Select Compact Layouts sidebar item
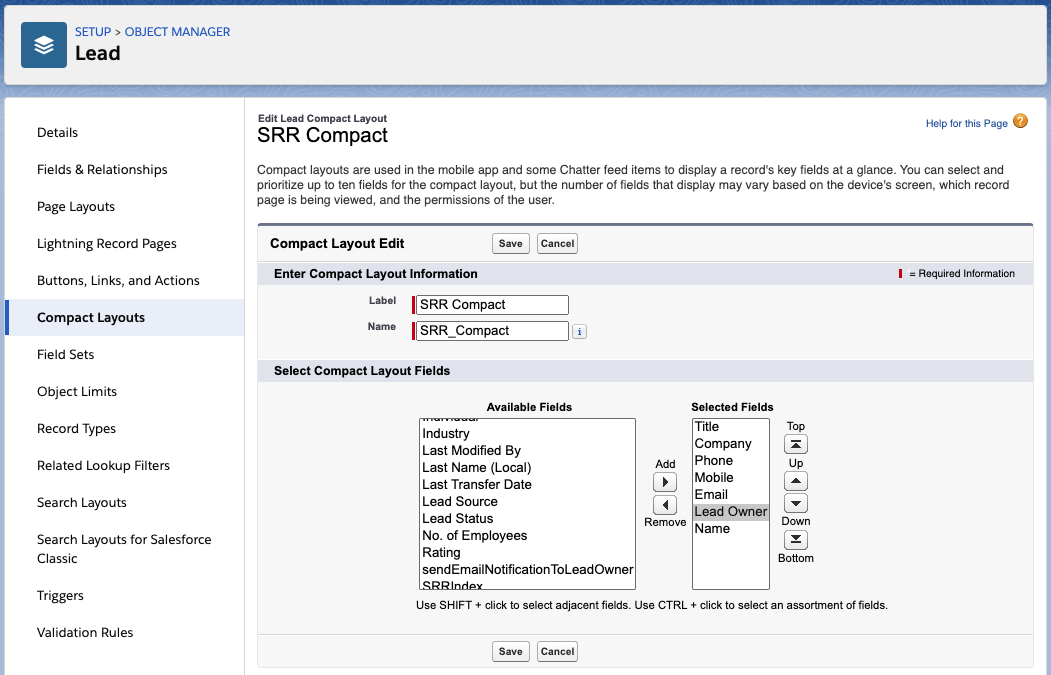 click(125, 318)
